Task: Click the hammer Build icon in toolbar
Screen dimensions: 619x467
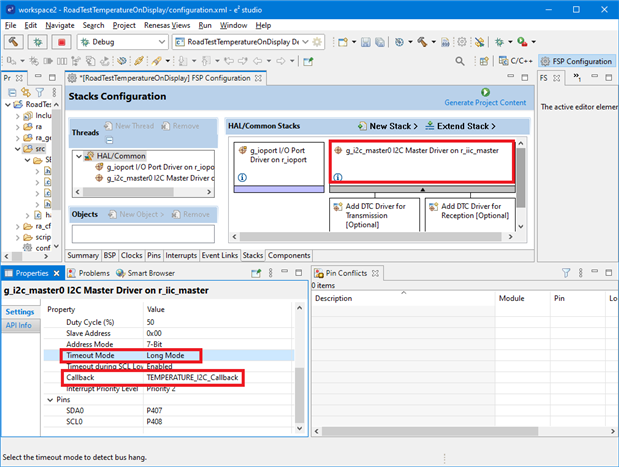Action: click(x=16, y=43)
